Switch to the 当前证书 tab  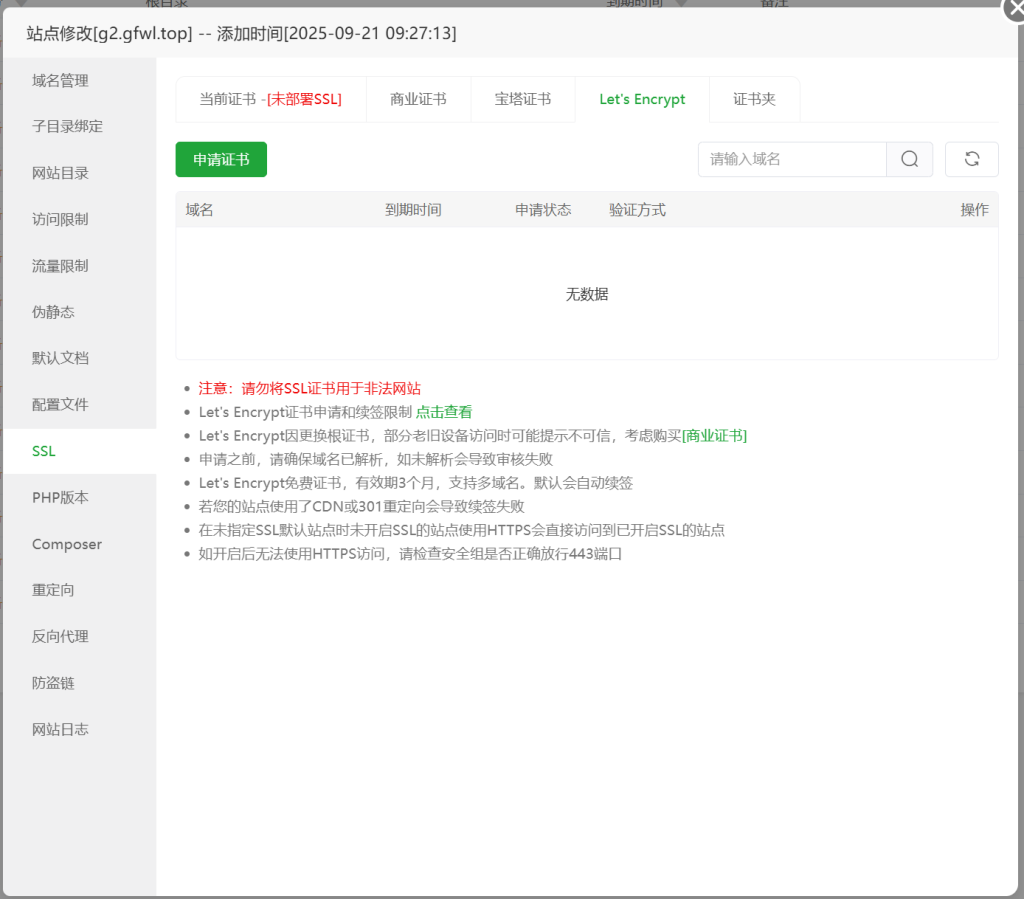[270, 99]
